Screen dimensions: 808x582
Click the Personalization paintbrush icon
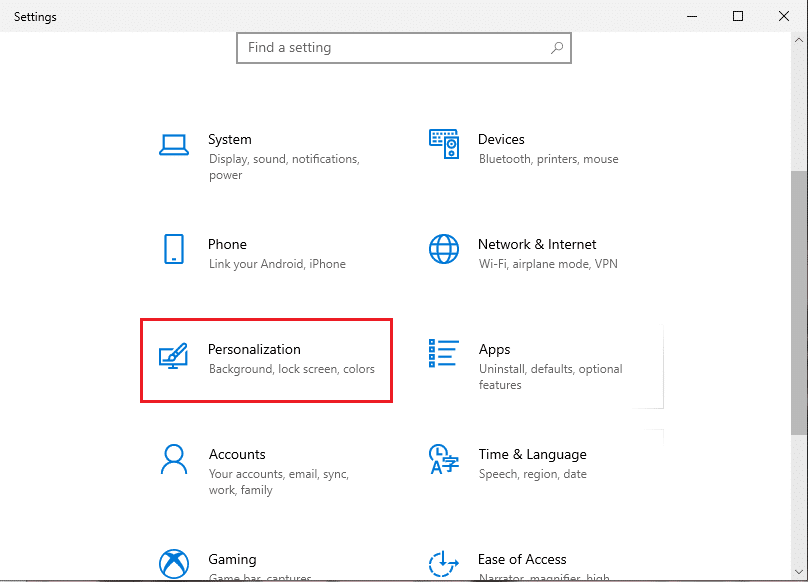[x=174, y=355]
